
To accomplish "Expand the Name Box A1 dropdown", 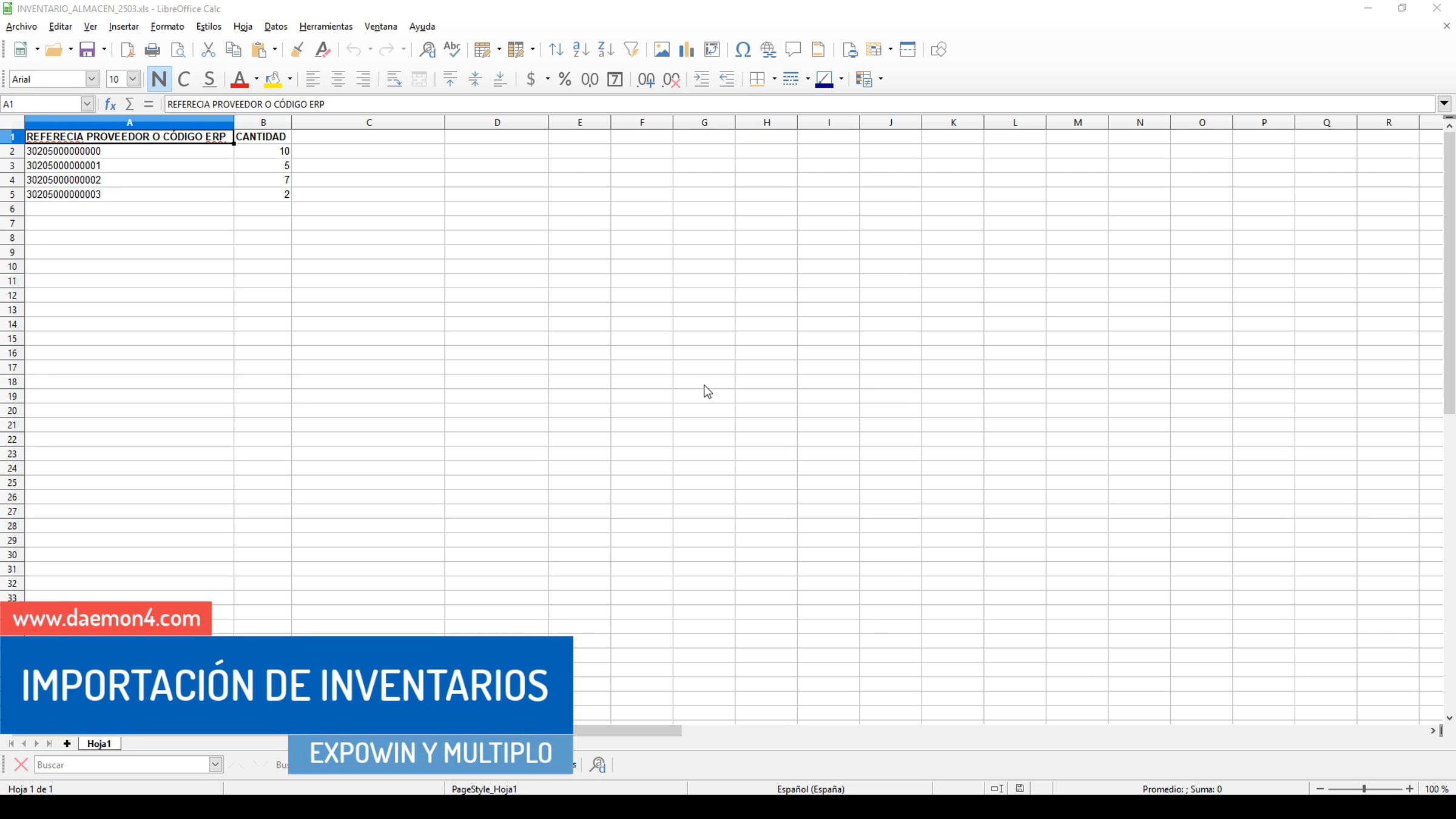I will (x=87, y=104).
